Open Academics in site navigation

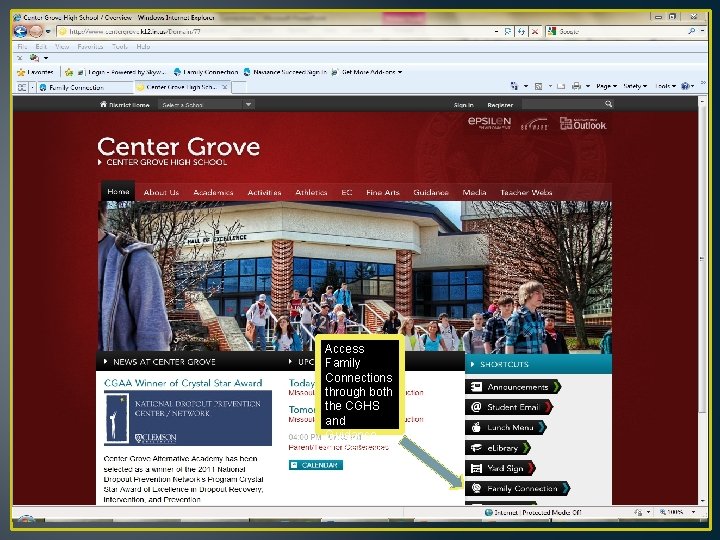click(x=213, y=192)
